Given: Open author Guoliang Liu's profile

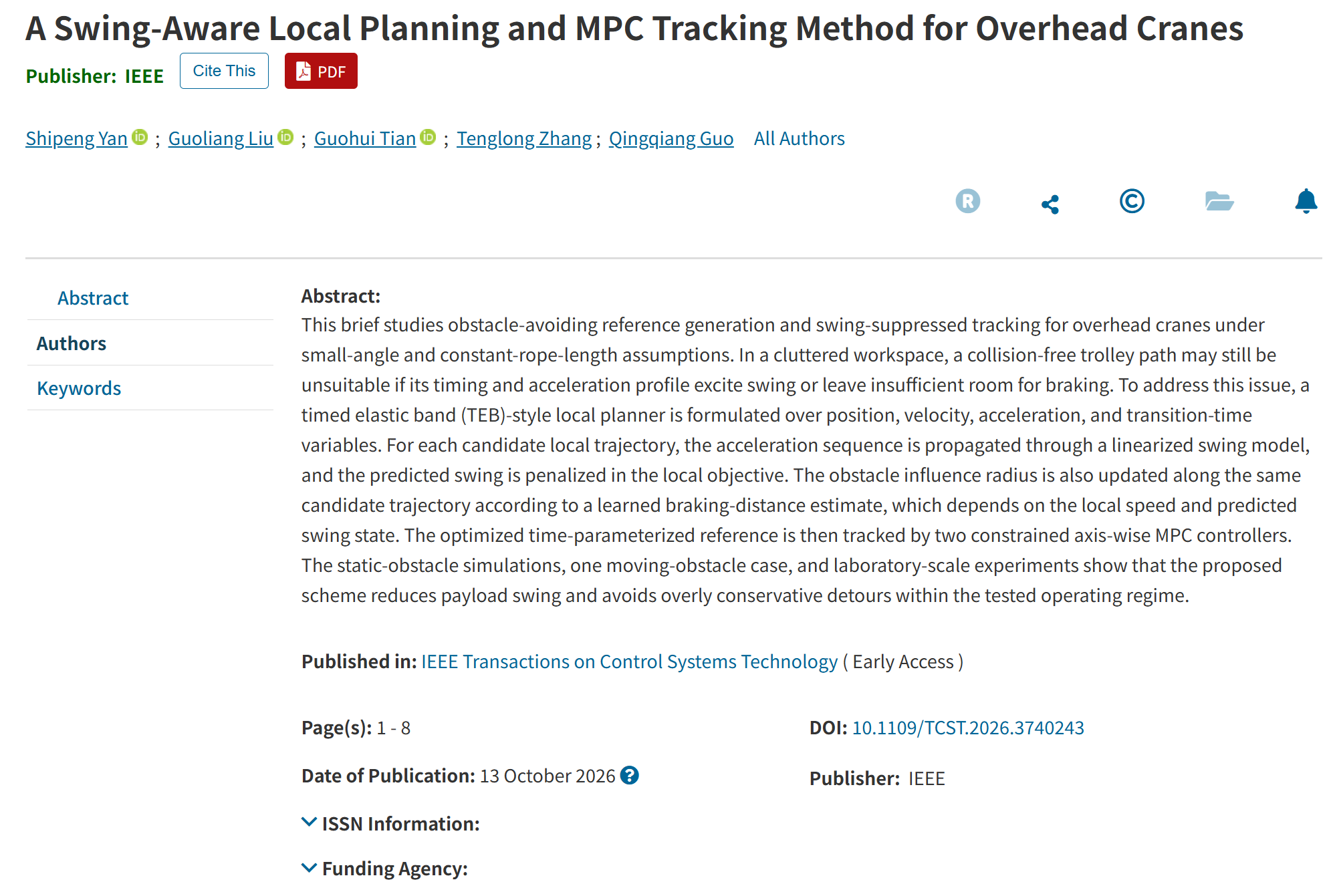Looking at the screenshot, I should pyautogui.click(x=221, y=138).
